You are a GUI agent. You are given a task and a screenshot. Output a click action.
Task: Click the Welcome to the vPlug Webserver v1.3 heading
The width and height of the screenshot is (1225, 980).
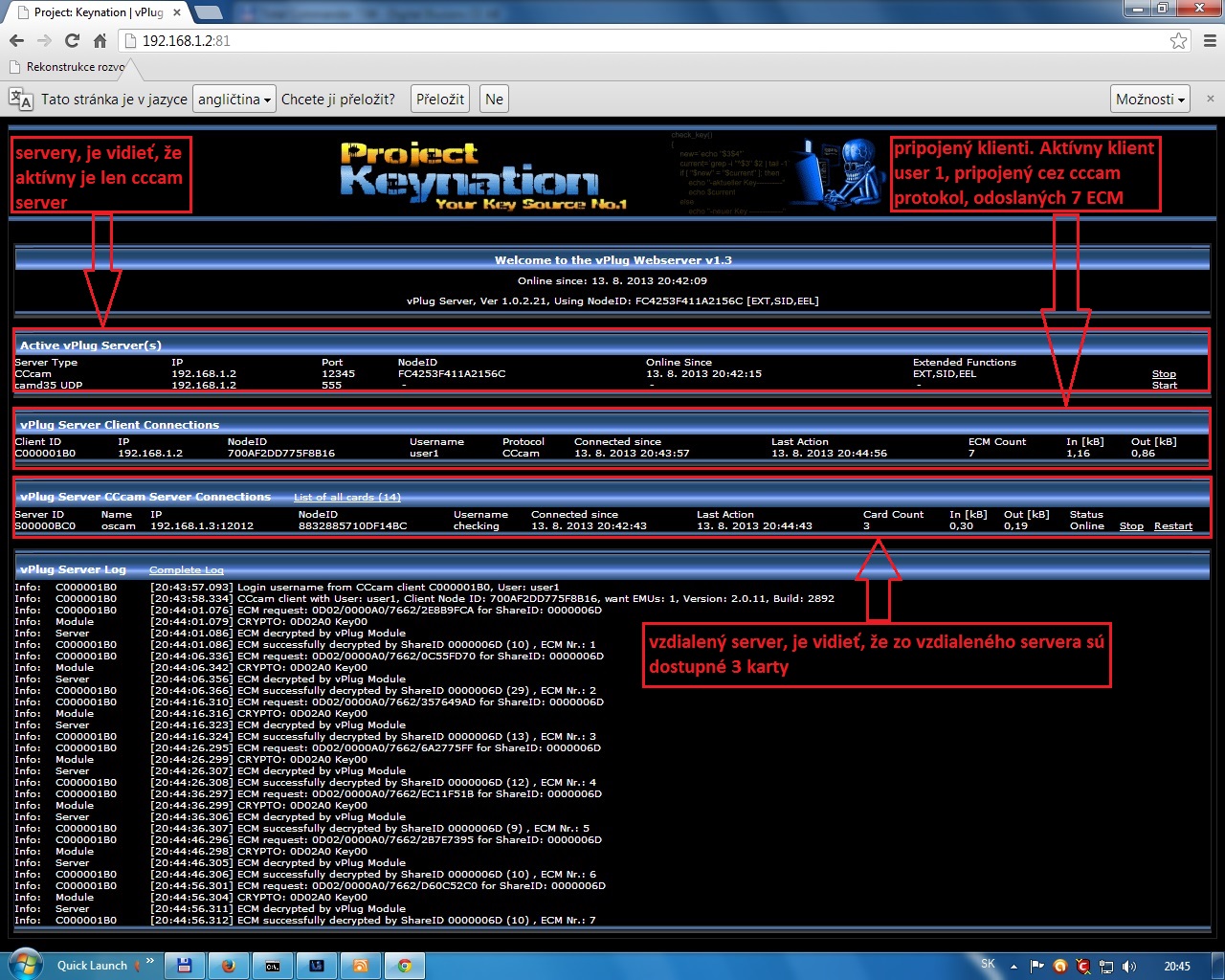coord(613,260)
